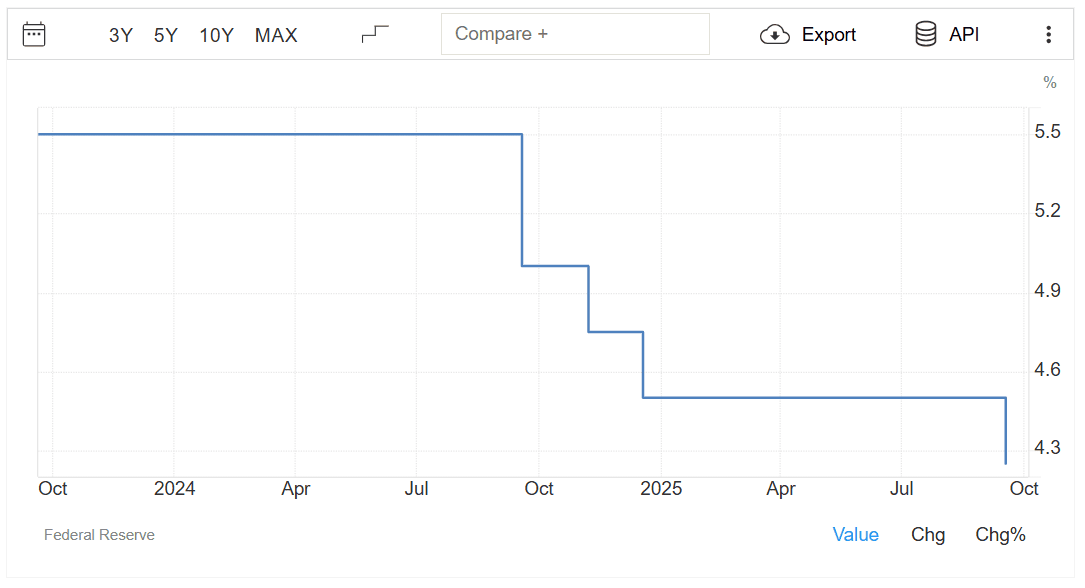Click the Compare + input field
Image resolution: width=1085 pixels, height=588 pixels.
click(x=575, y=34)
